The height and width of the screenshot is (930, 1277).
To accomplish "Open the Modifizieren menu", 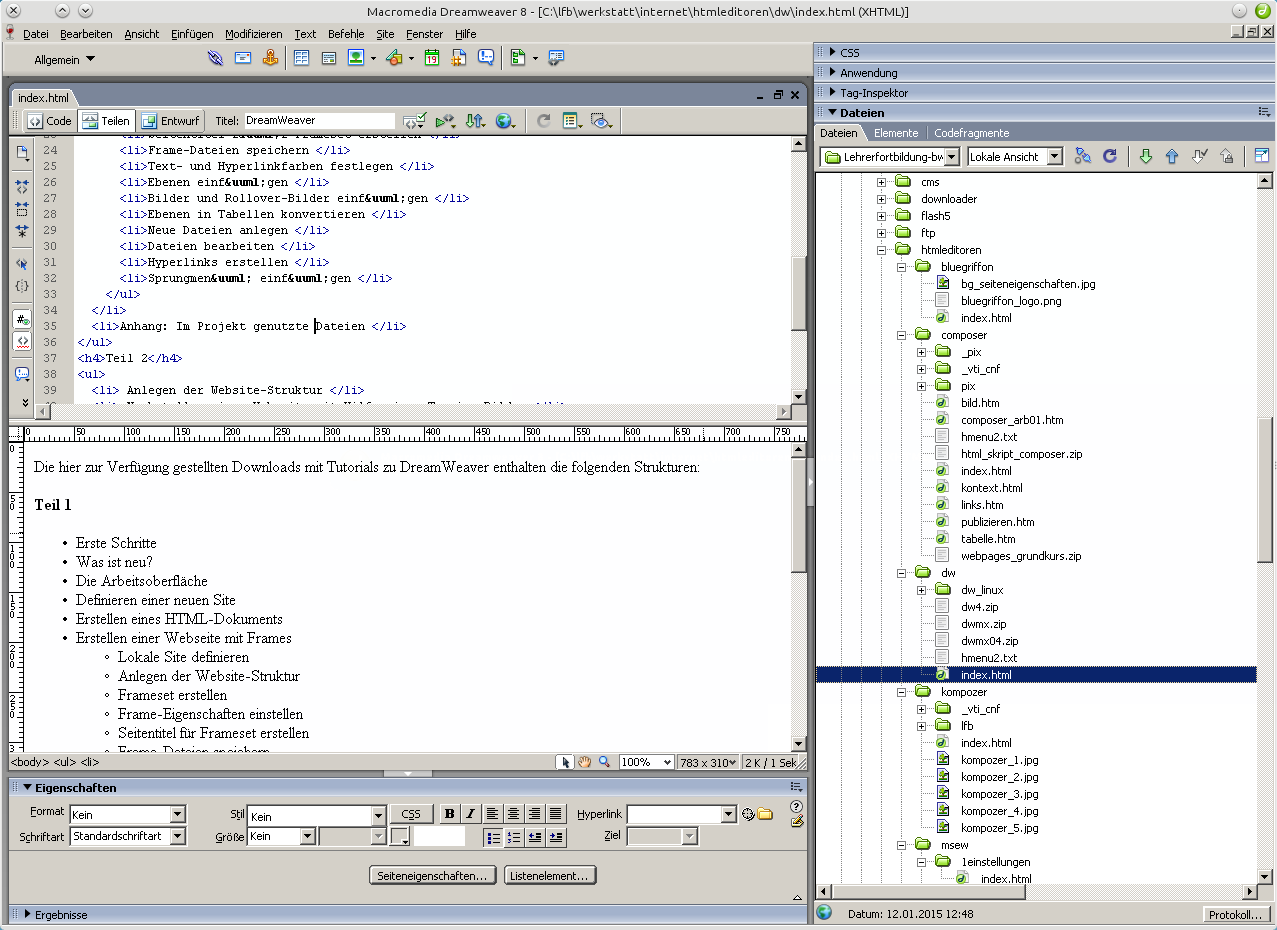I will (x=254, y=33).
